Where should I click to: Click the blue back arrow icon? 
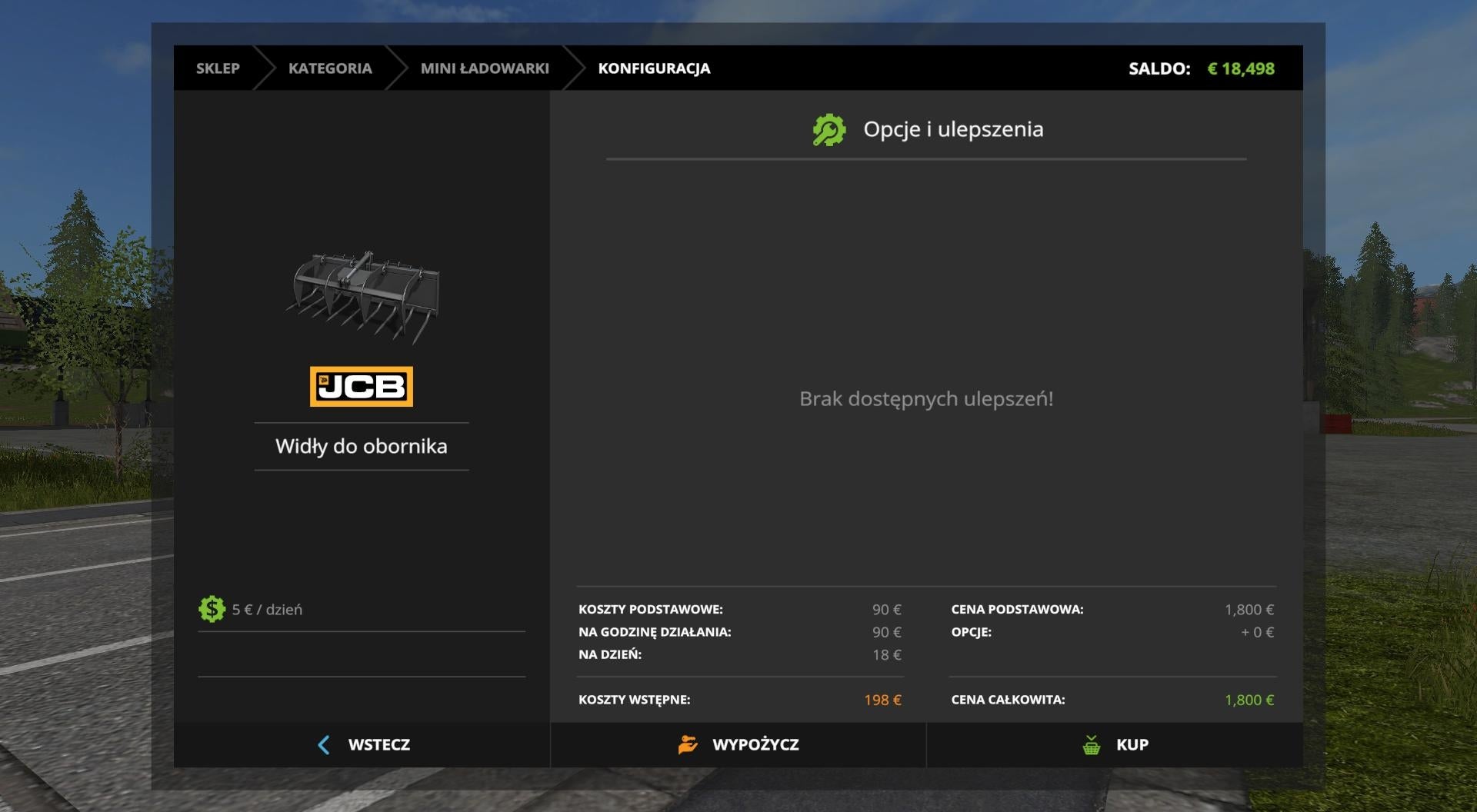[x=324, y=744]
